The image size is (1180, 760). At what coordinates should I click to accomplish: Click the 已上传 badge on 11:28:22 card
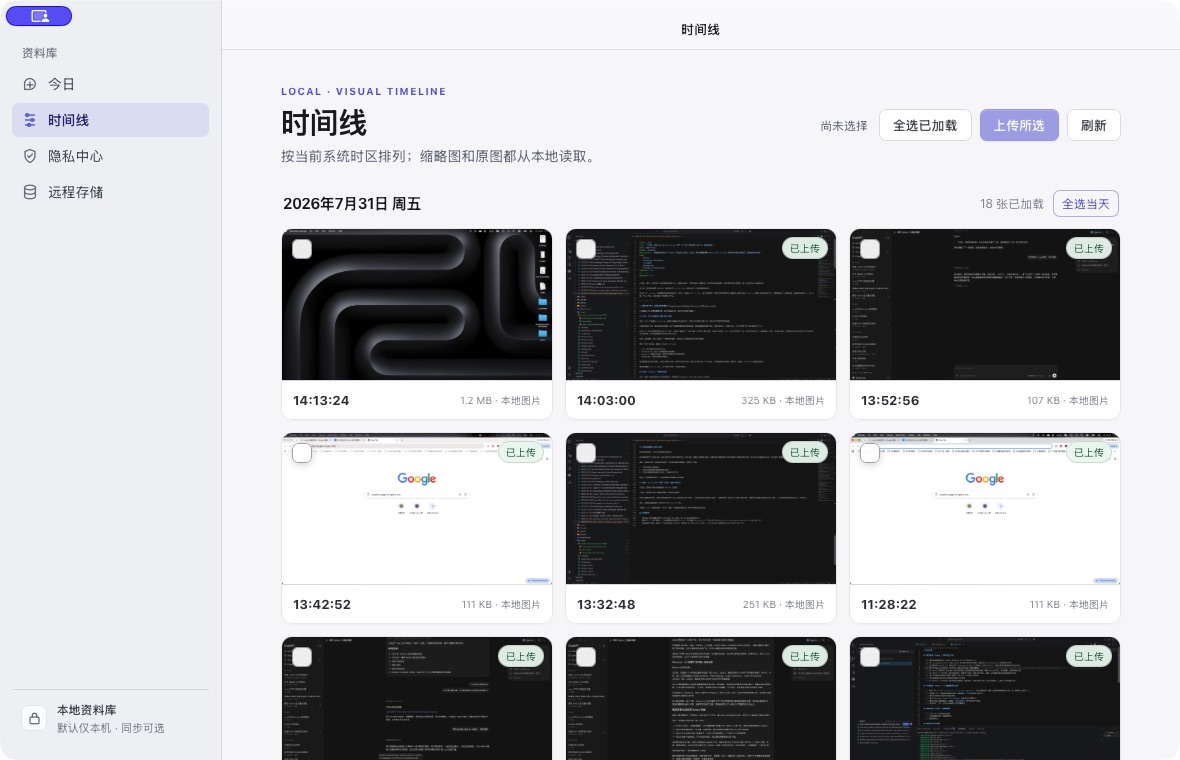click(x=1089, y=452)
